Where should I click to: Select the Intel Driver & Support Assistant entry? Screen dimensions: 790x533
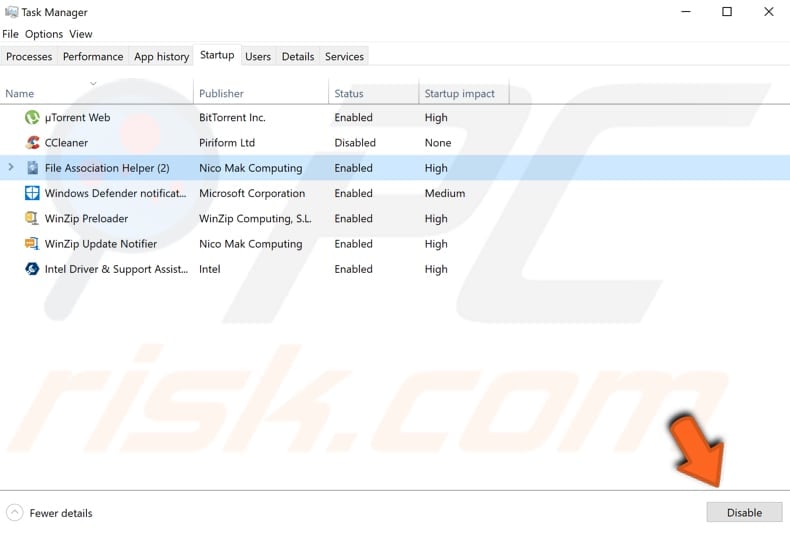pos(116,269)
